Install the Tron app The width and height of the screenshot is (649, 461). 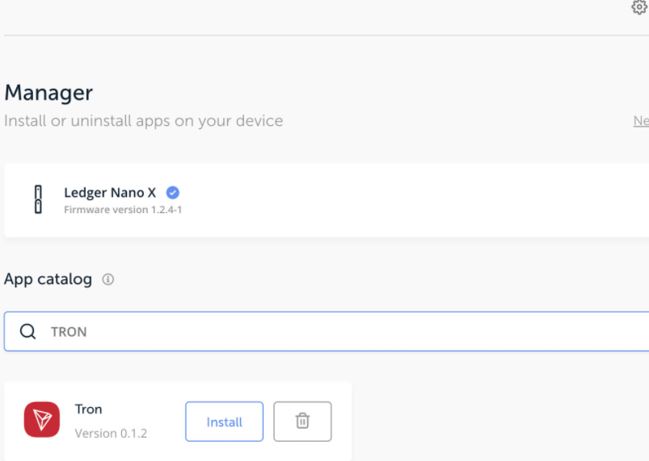click(x=224, y=422)
